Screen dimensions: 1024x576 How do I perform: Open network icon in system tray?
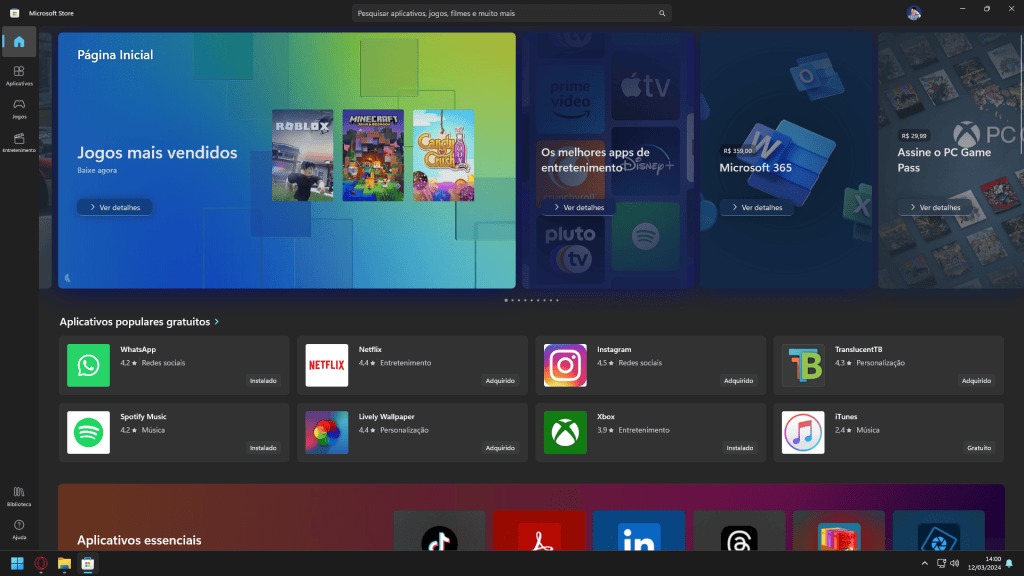click(x=940, y=564)
